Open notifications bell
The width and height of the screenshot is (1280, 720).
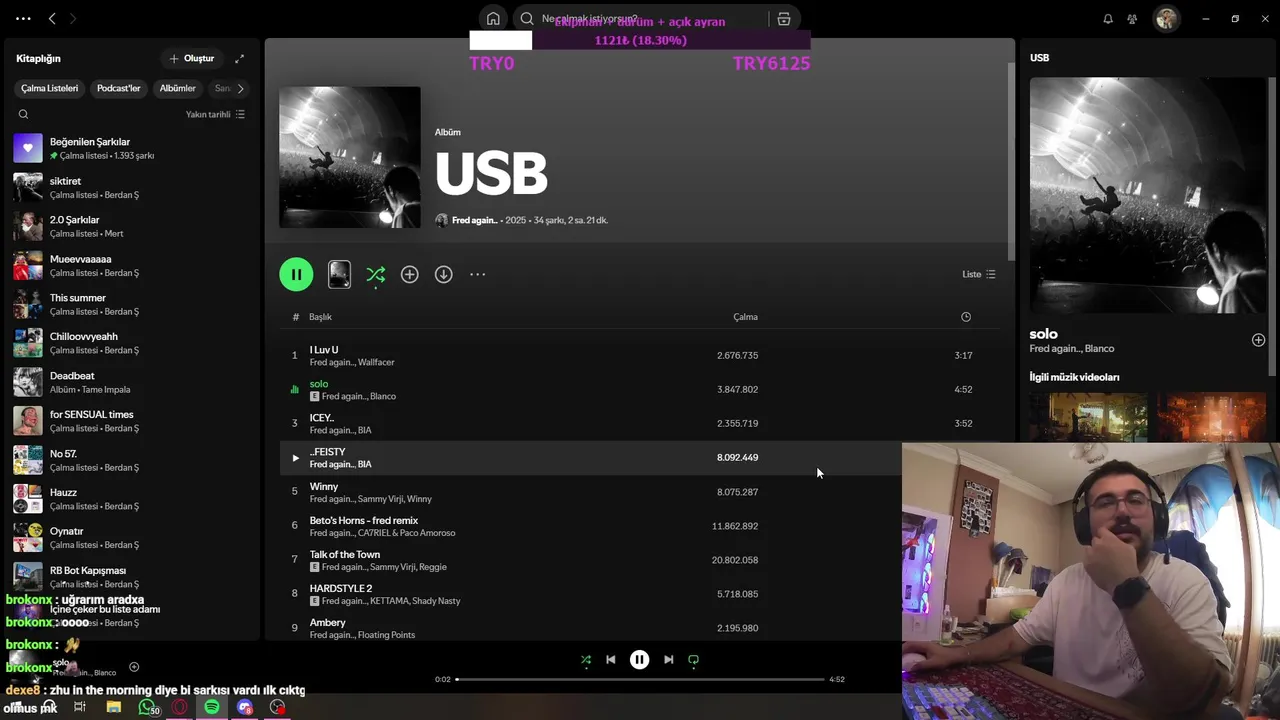(1108, 18)
